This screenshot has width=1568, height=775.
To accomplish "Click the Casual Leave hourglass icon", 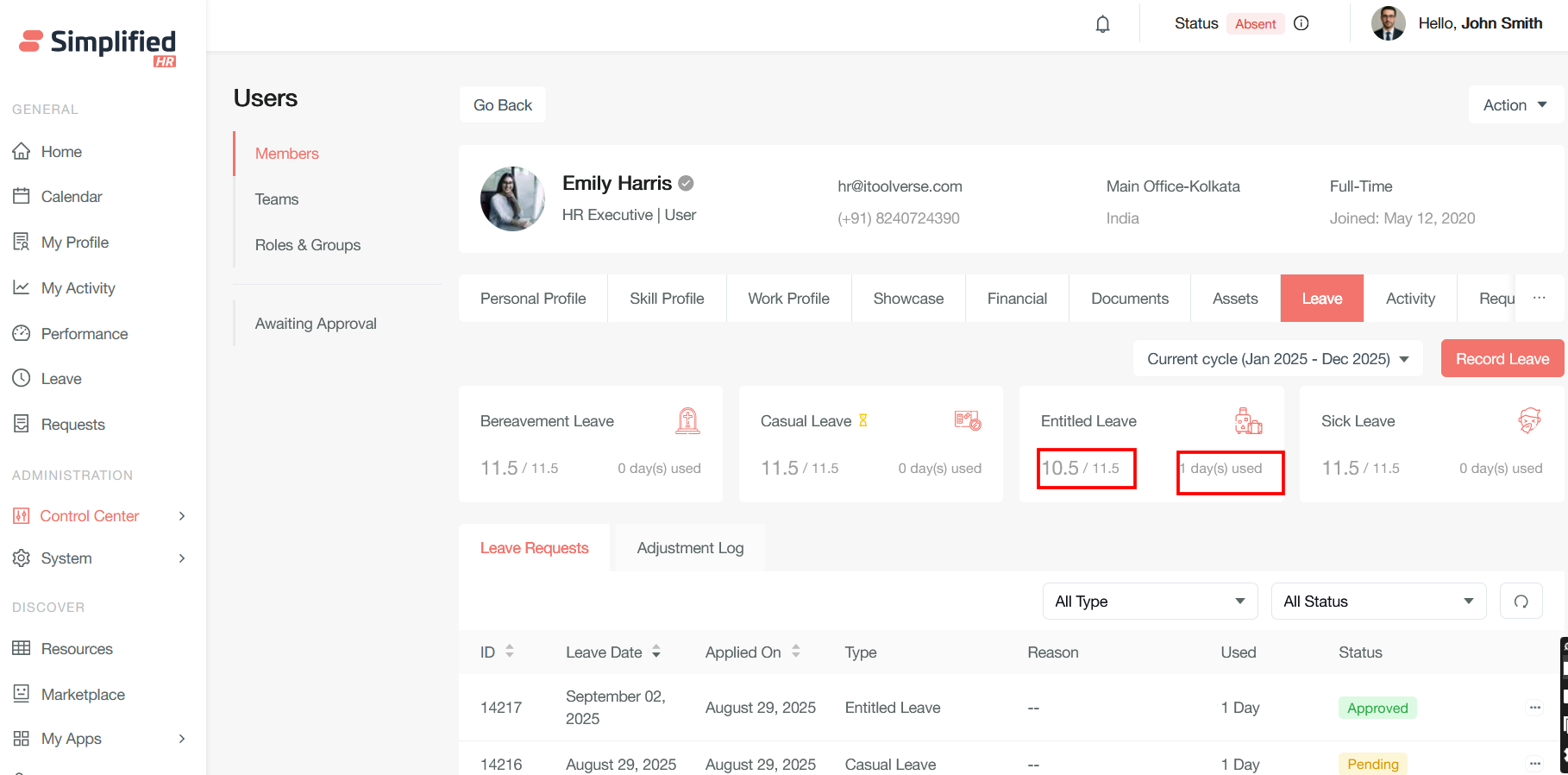I will point(862,420).
